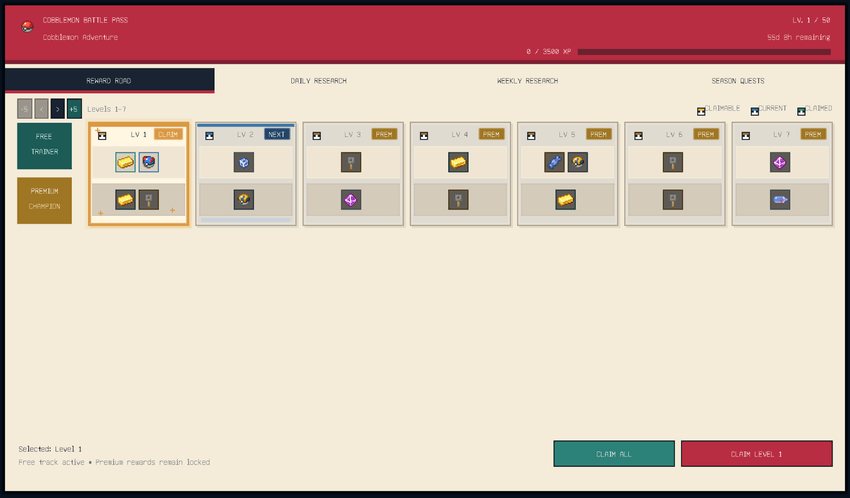
Task: Click the "Free track active" footer text
Action: 51,462
